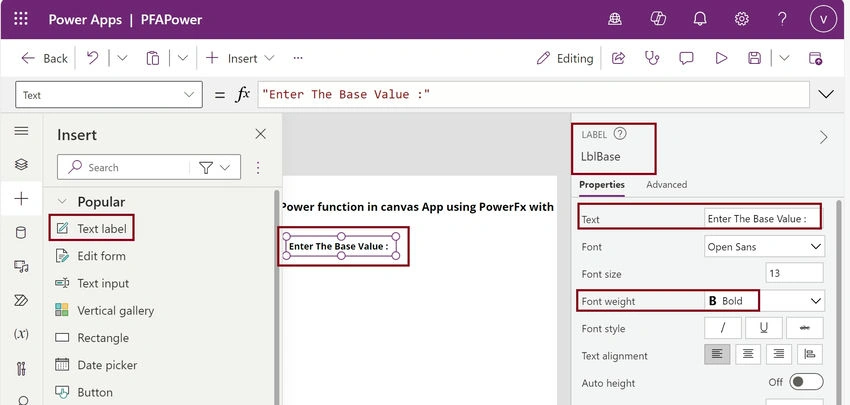Toggle the hamburger navigation menu
This screenshot has width=850, height=405.
(21, 131)
